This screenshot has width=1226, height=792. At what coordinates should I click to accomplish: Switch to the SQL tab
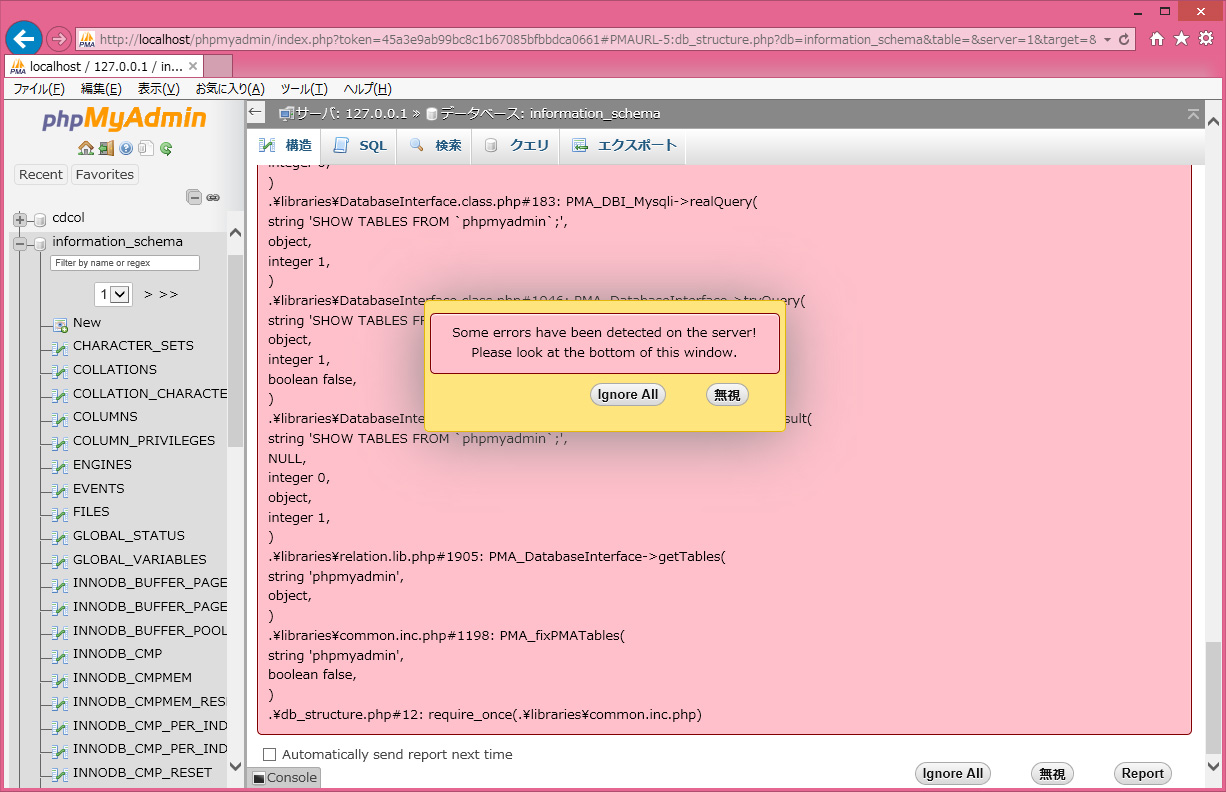[360, 145]
